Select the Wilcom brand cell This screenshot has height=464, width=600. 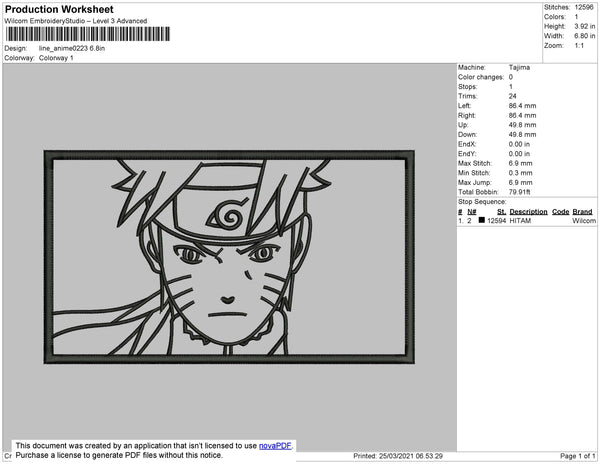pos(584,221)
